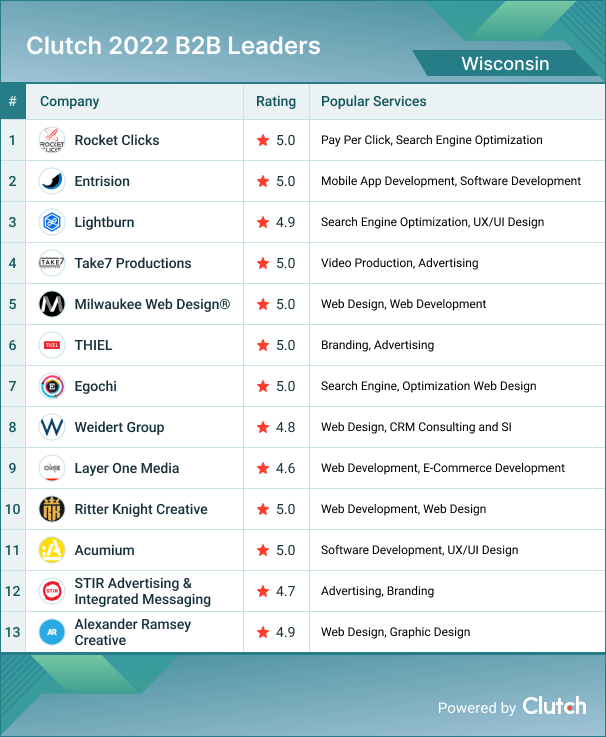Click the Weidert Group W logo

point(52,428)
